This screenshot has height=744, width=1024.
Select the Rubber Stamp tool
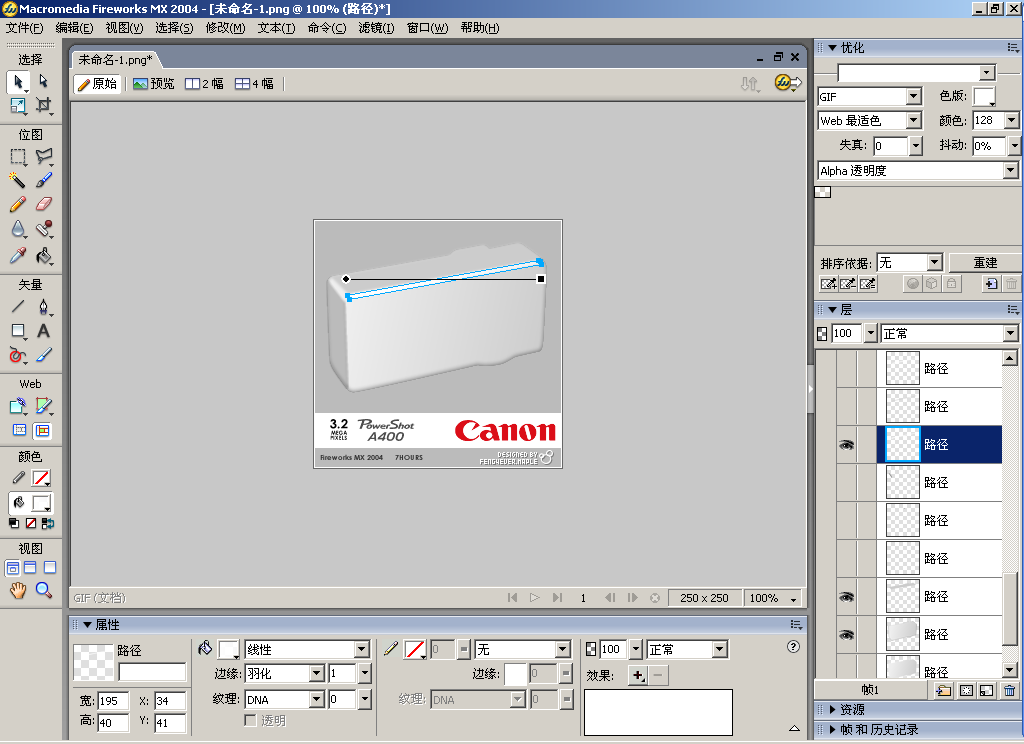pos(43,229)
